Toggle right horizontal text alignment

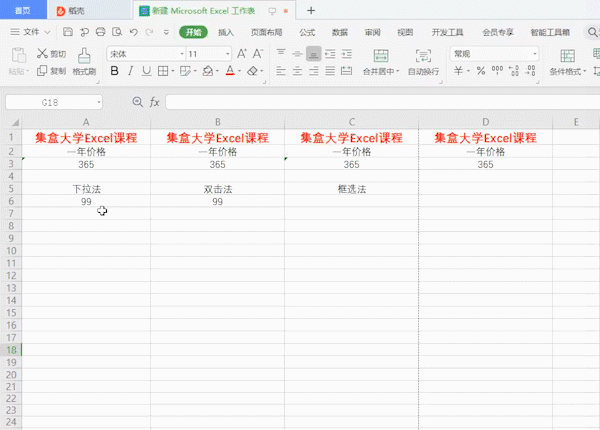click(313, 71)
